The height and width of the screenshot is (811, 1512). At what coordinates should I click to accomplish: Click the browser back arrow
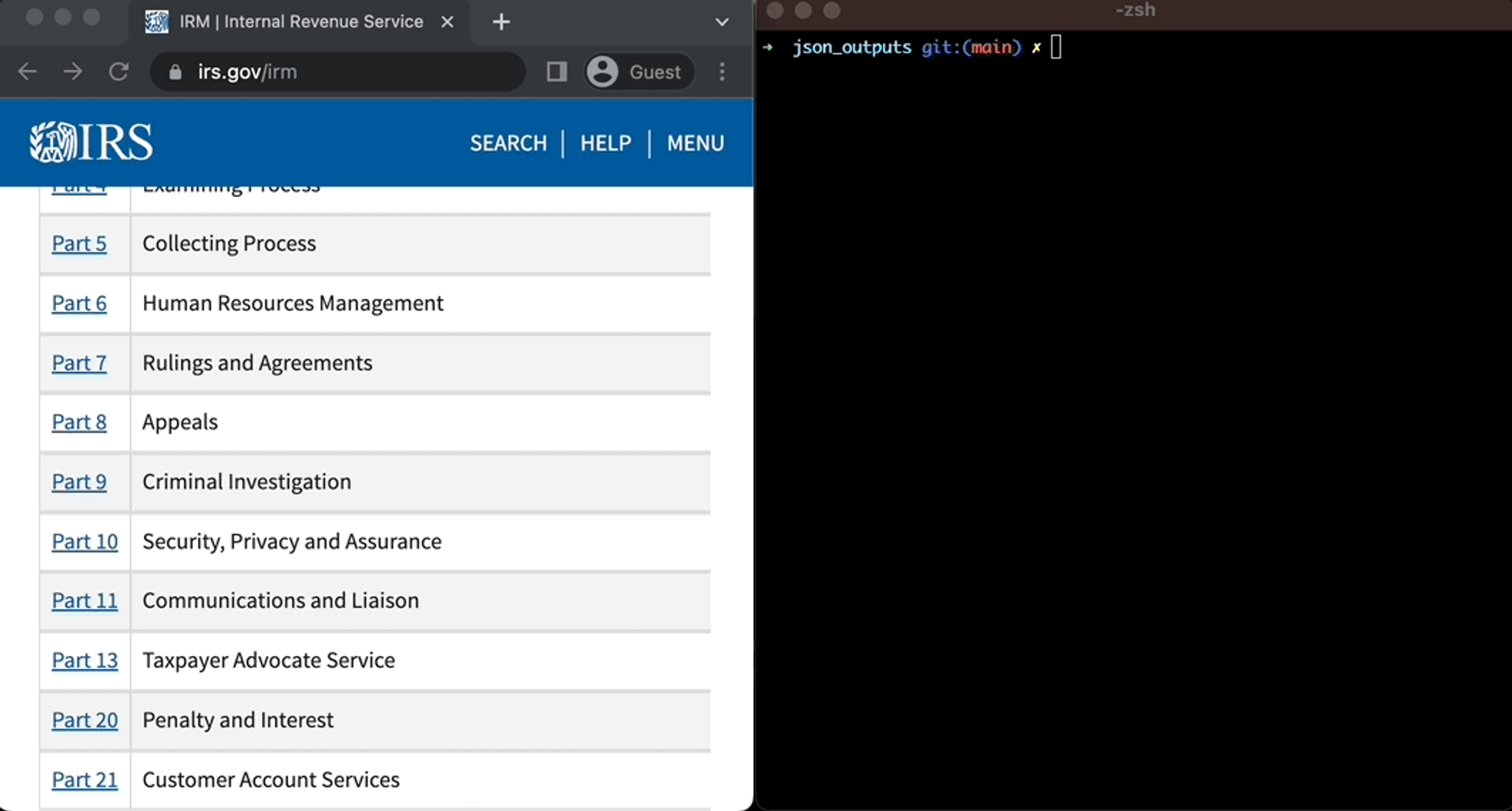click(27, 72)
